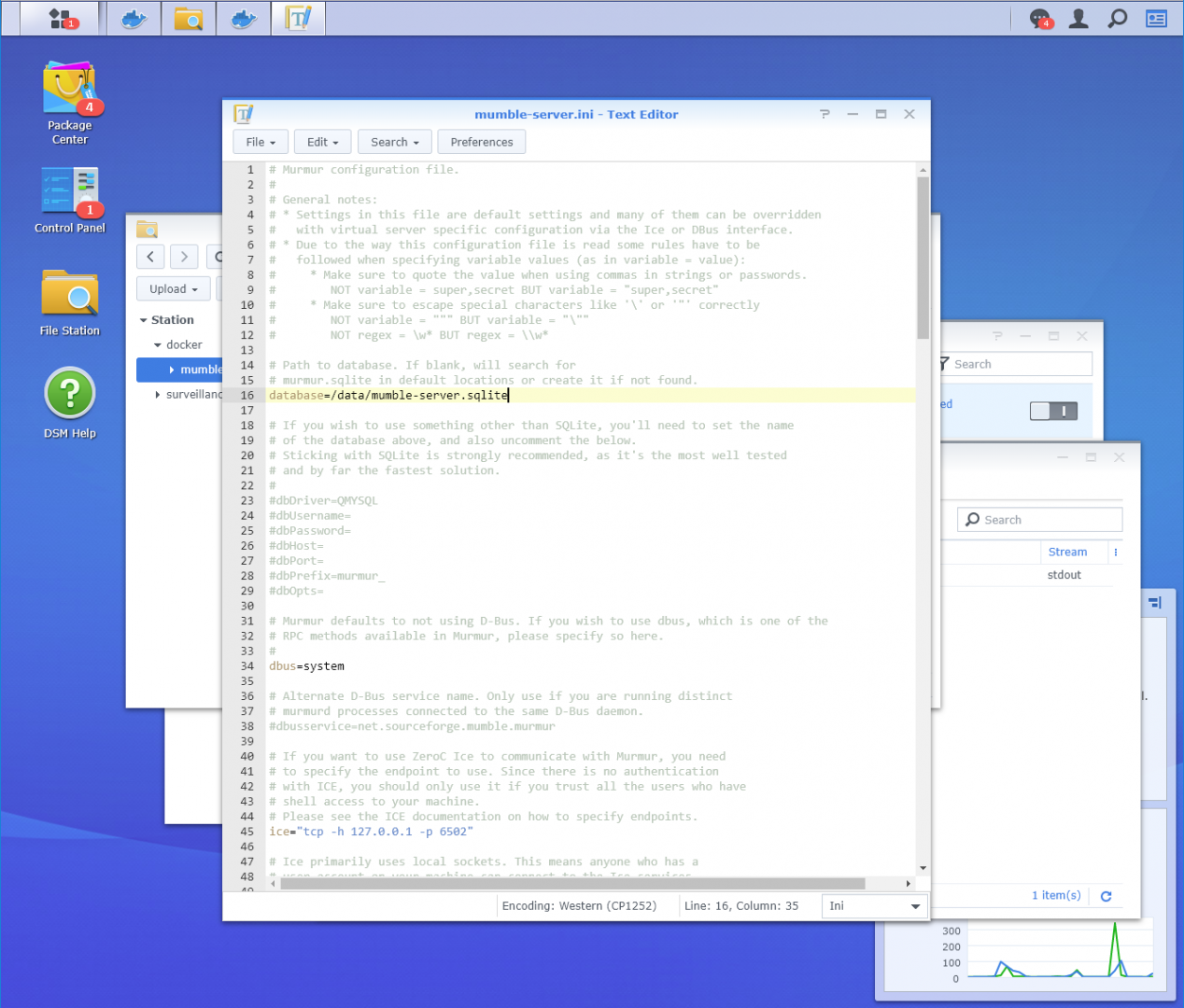Launch Text Editor from the taskbar
The width and height of the screenshot is (1184, 1008).
(298, 18)
